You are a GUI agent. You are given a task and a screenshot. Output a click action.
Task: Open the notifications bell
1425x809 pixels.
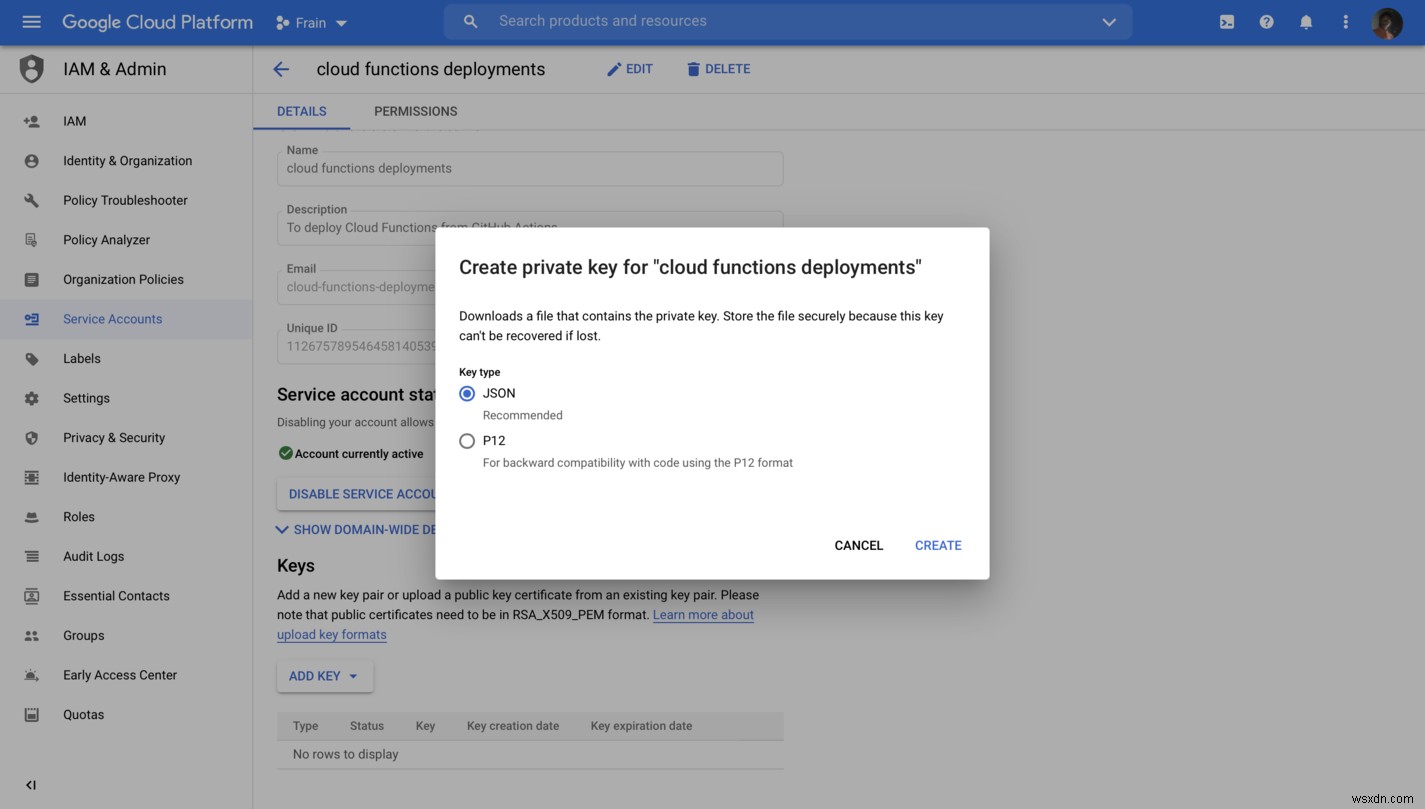click(1306, 21)
